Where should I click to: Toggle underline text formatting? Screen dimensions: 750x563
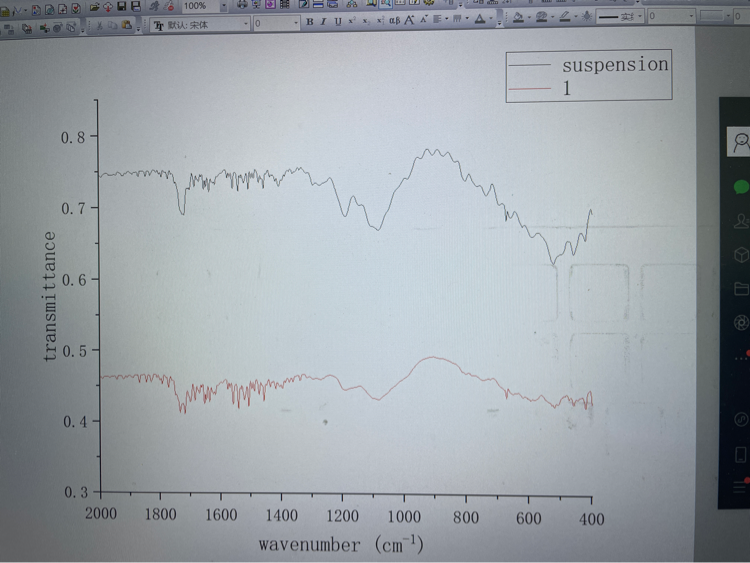pos(337,21)
